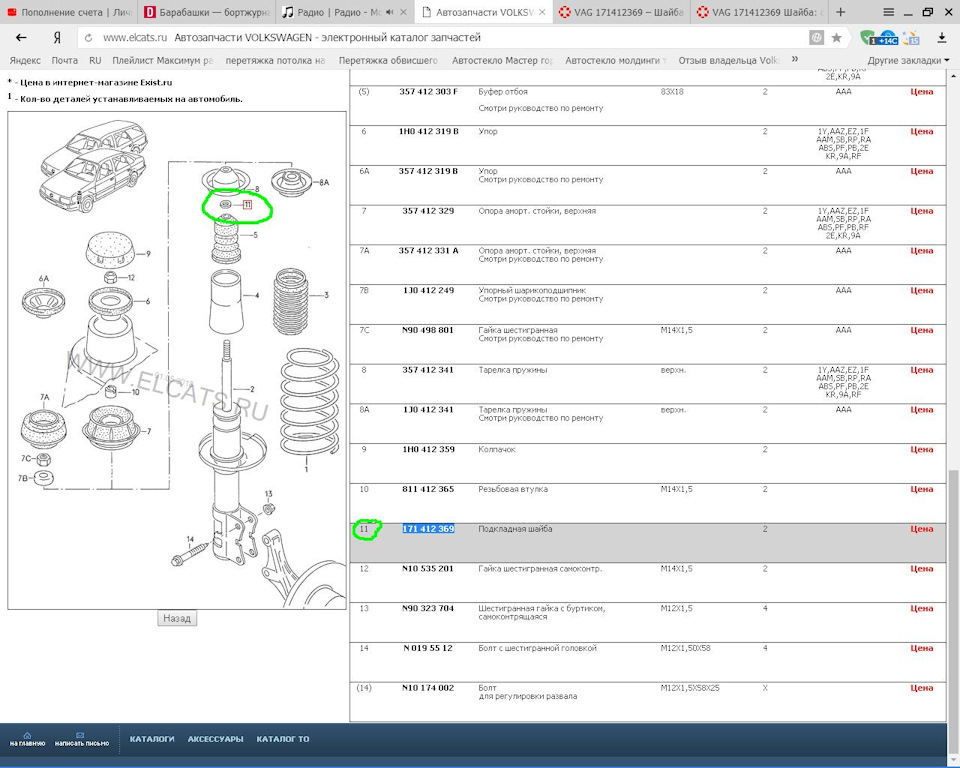Click Цена for part N 019 55 12
Viewport: 960px width, 768px height.
[921, 649]
